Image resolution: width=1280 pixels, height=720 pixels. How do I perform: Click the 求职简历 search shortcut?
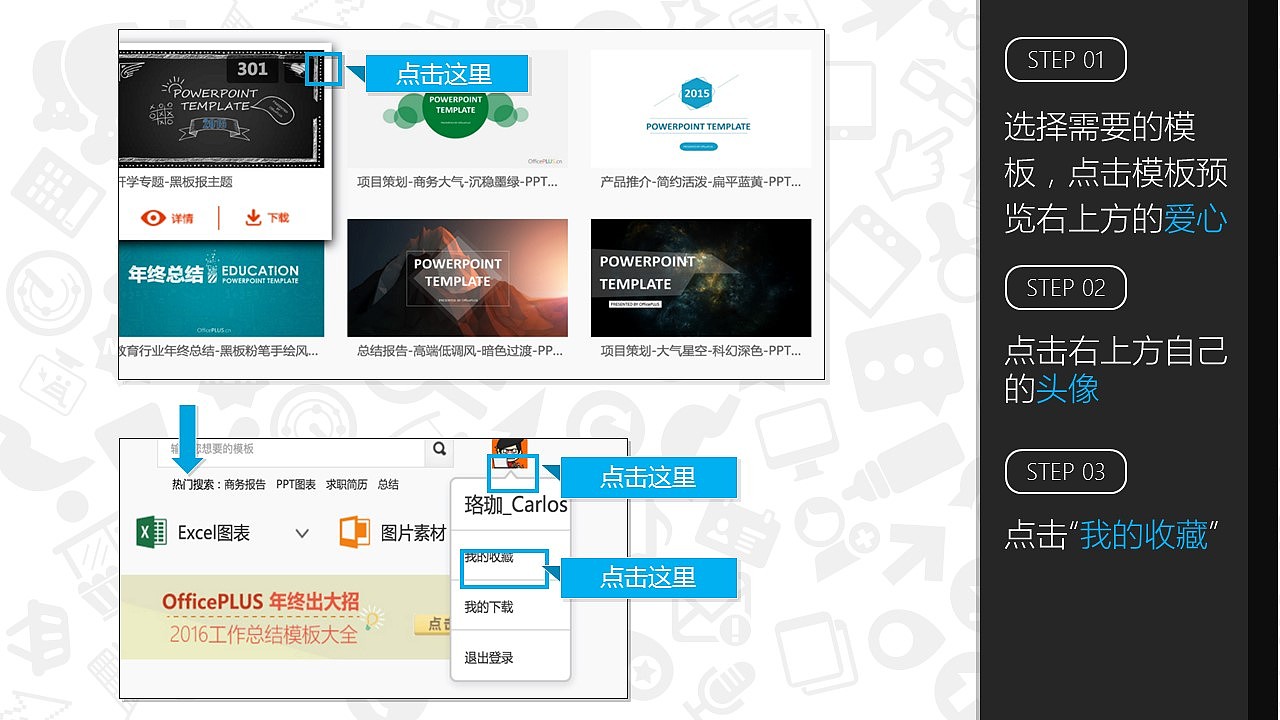(348, 485)
